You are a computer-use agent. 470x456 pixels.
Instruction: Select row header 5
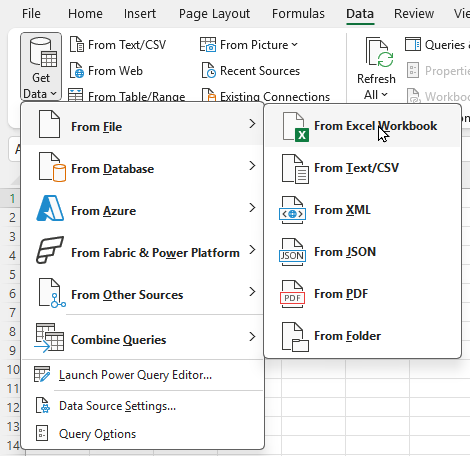click(x=12, y=275)
